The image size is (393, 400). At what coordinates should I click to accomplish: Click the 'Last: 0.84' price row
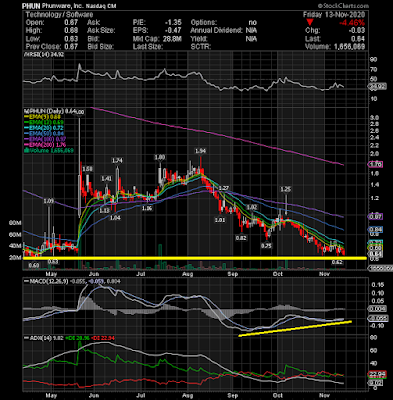coord(335,39)
